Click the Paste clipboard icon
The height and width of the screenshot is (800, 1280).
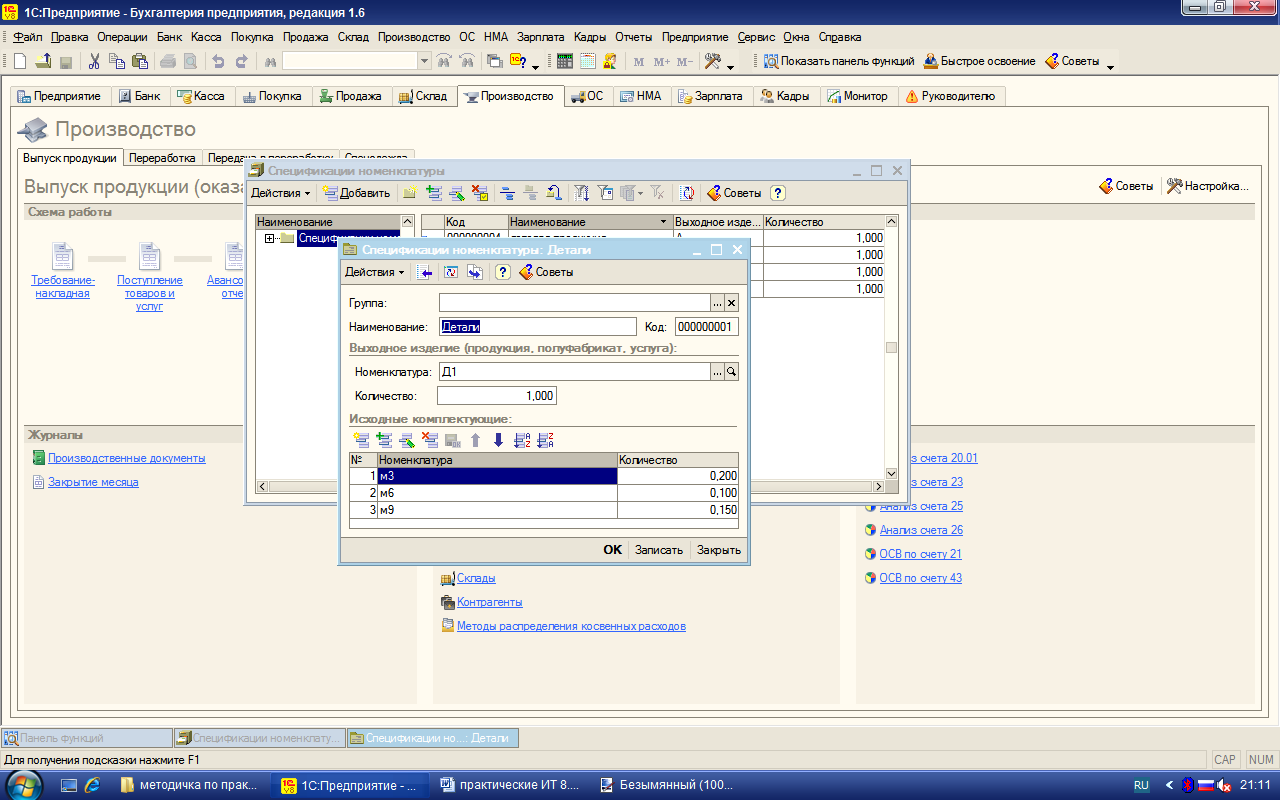[x=140, y=61]
